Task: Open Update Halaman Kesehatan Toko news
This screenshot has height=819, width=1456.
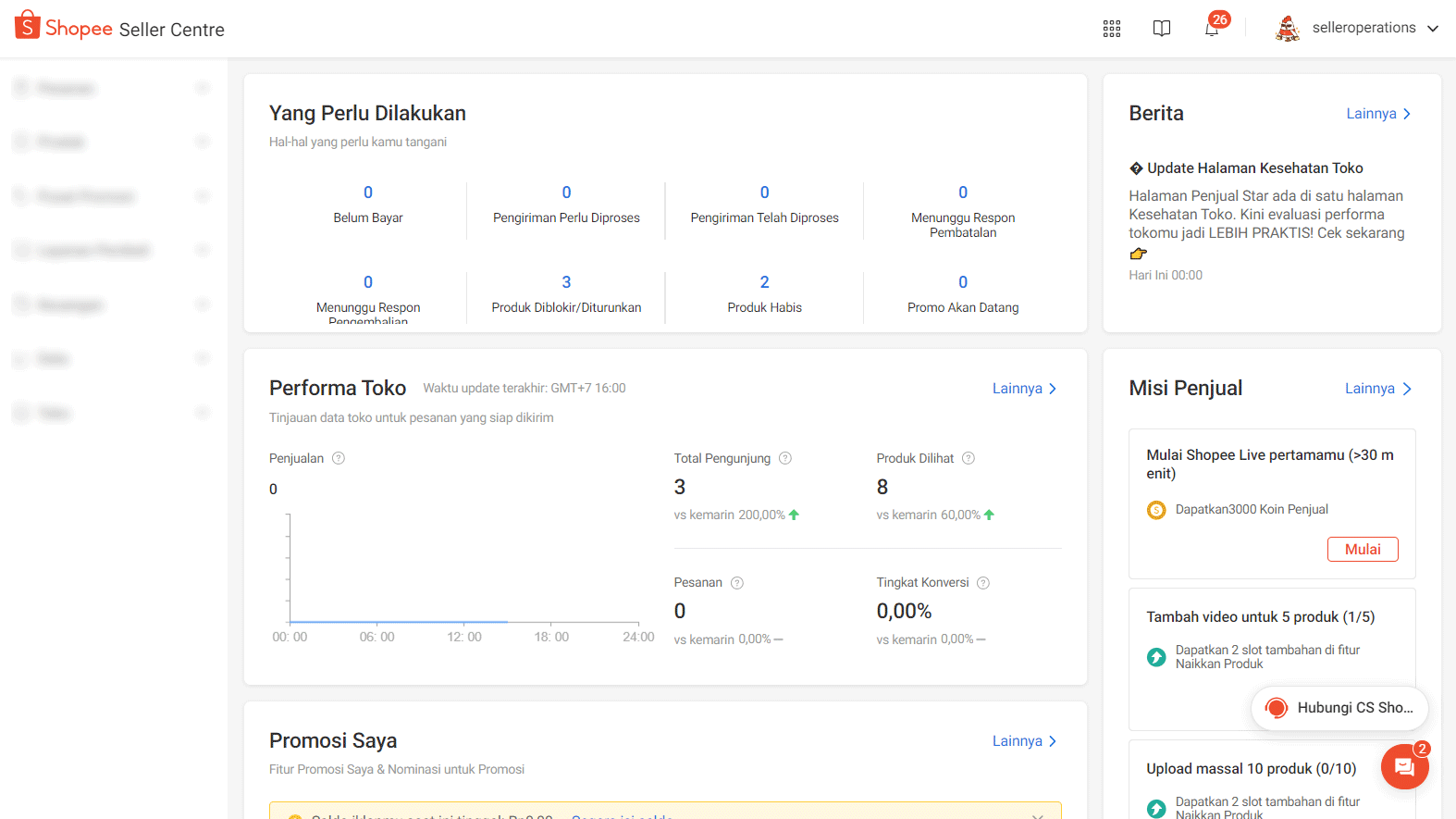Action: point(1254,168)
